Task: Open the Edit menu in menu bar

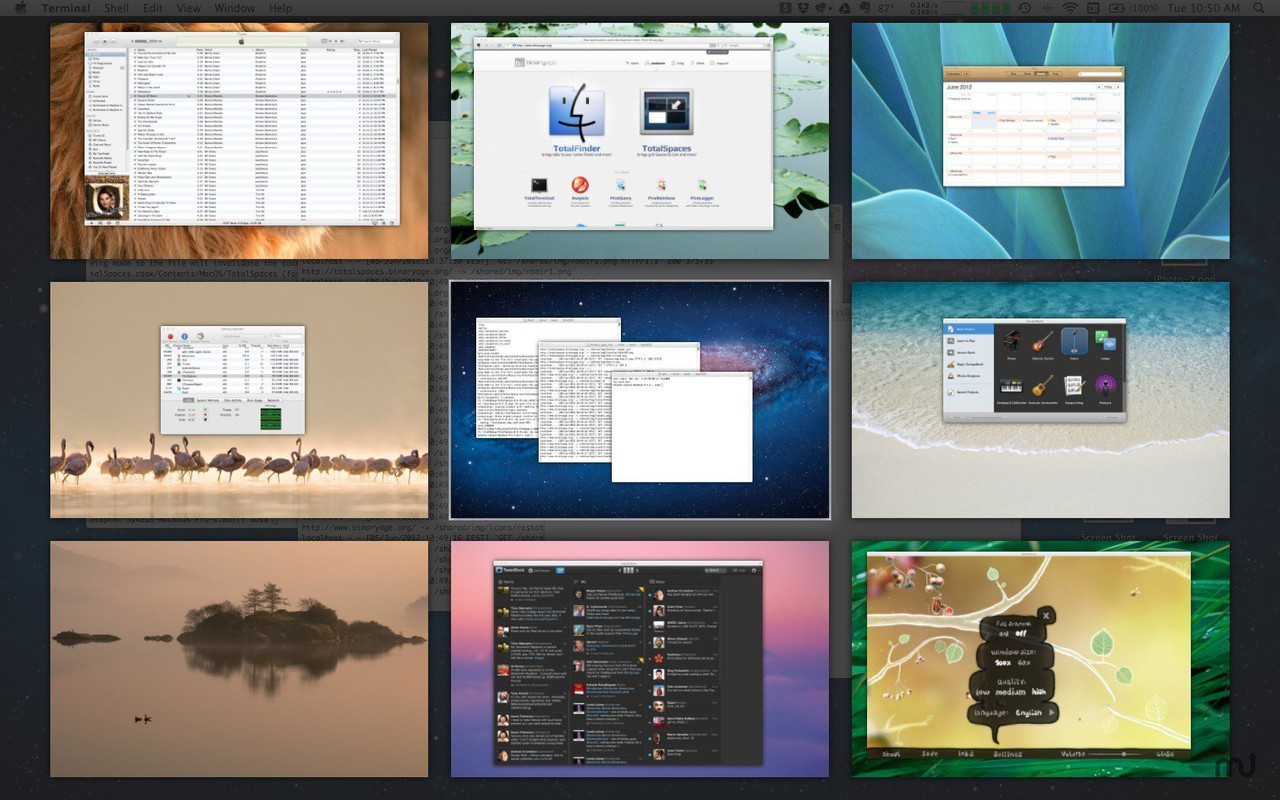Action: tap(152, 8)
